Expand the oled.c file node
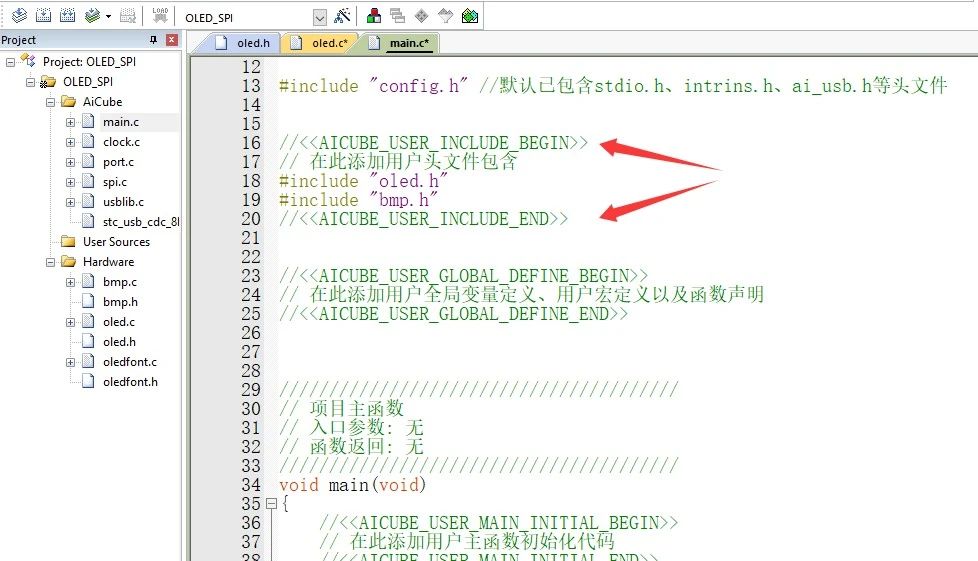978x561 pixels. coord(70,322)
